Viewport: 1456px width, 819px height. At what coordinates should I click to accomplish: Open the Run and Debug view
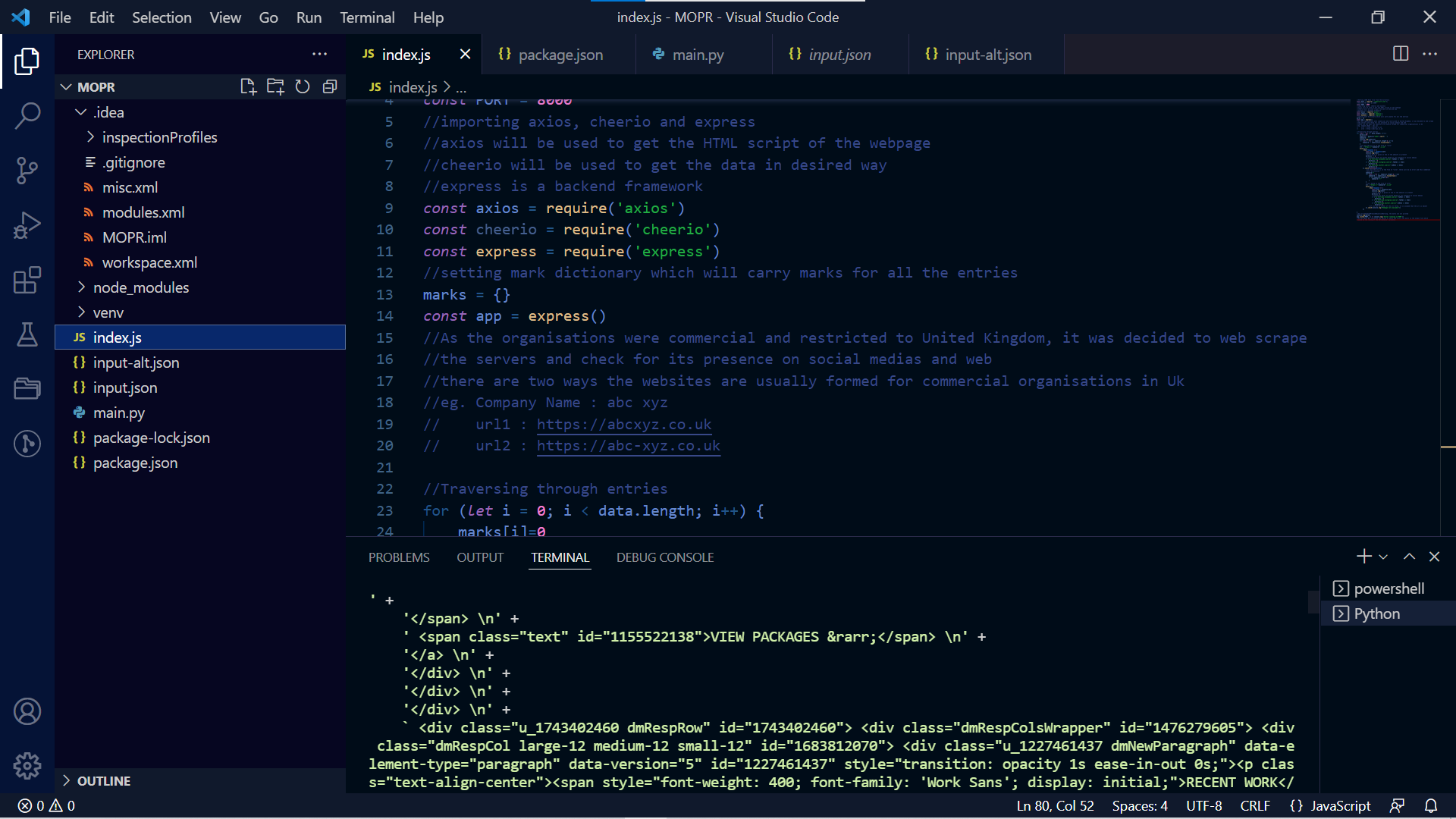click(27, 225)
